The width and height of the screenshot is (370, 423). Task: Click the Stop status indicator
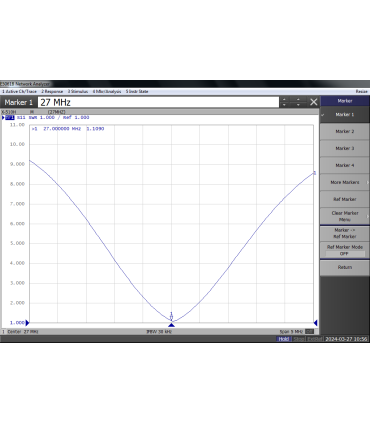click(299, 339)
